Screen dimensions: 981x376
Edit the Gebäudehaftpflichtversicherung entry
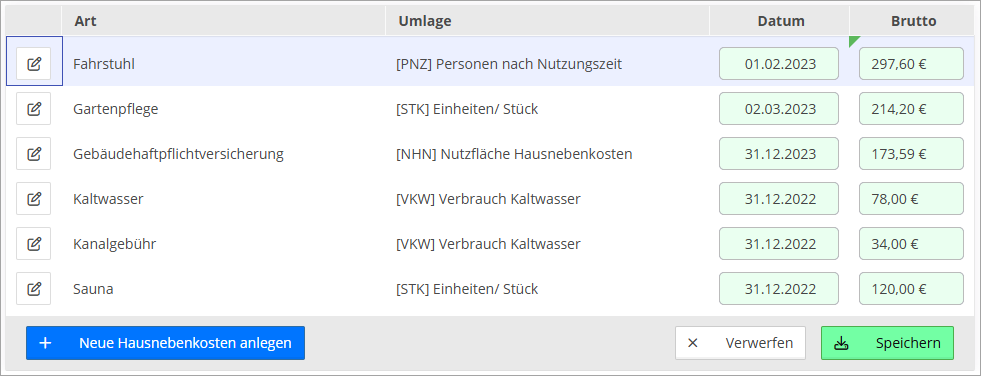(x=34, y=154)
